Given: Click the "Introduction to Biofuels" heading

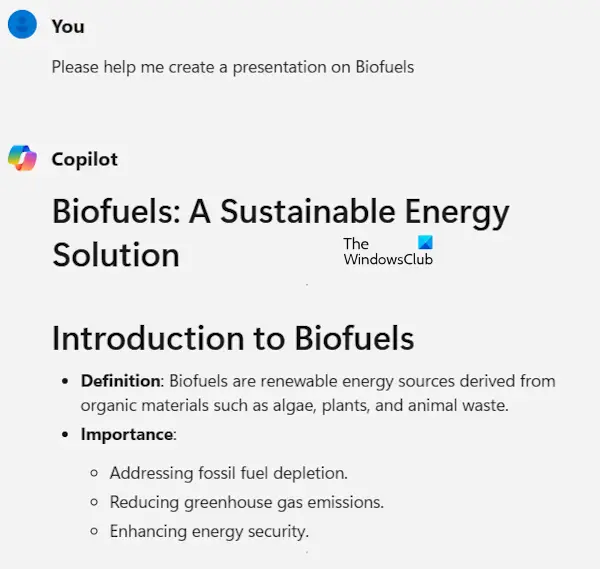Looking at the screenshot, I should tap(233, 338).
